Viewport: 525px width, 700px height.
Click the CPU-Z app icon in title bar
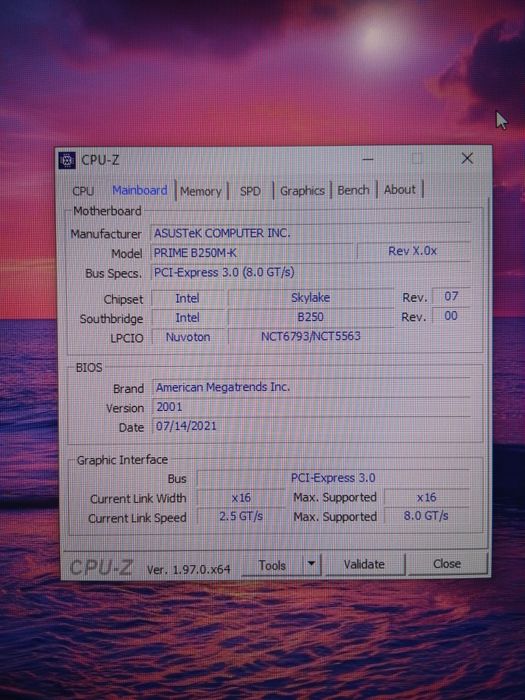click(67, 161)
